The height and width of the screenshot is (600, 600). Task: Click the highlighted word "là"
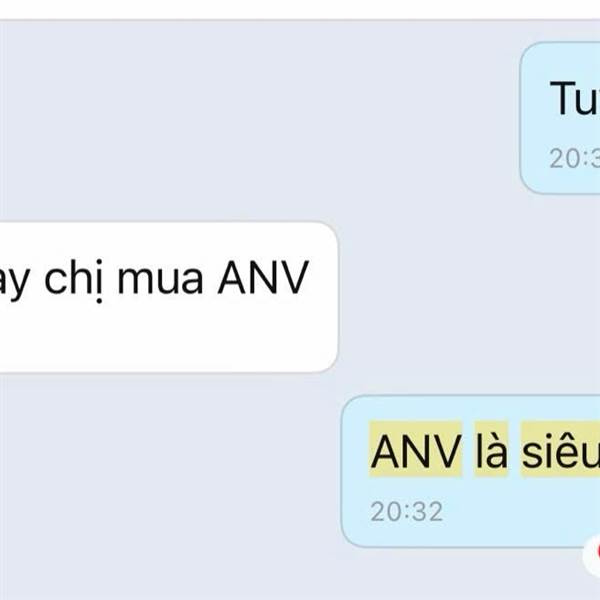[x=491, y=449]
